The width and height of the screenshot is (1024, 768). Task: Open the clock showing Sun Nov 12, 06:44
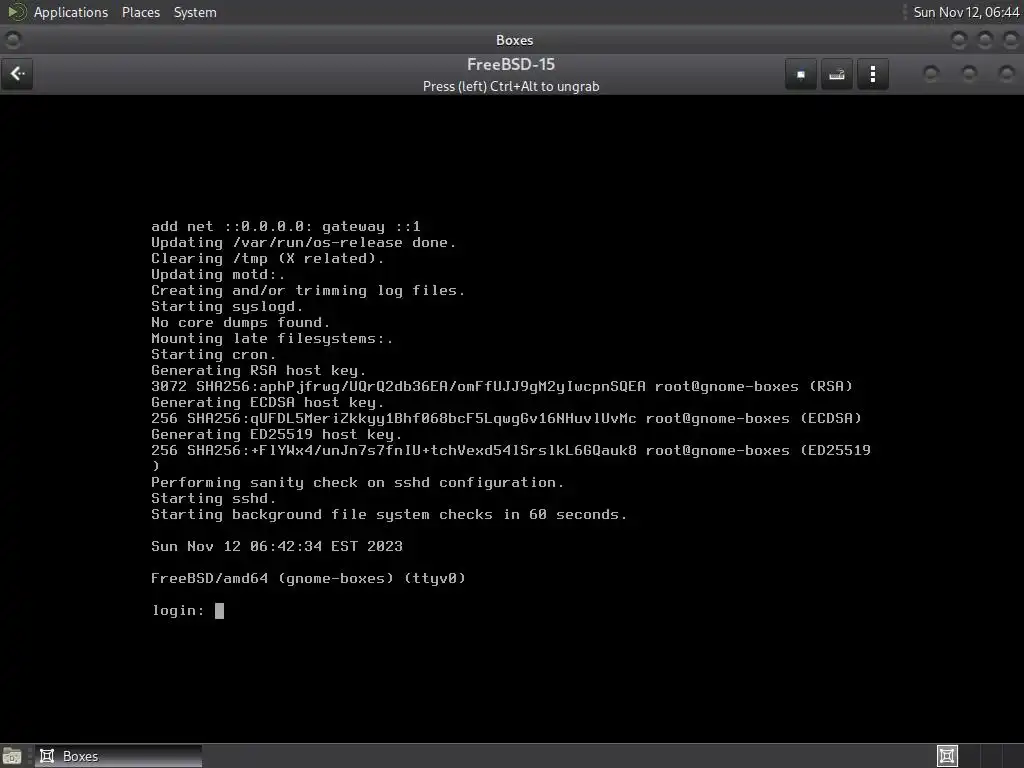click(x=966, y=12)
